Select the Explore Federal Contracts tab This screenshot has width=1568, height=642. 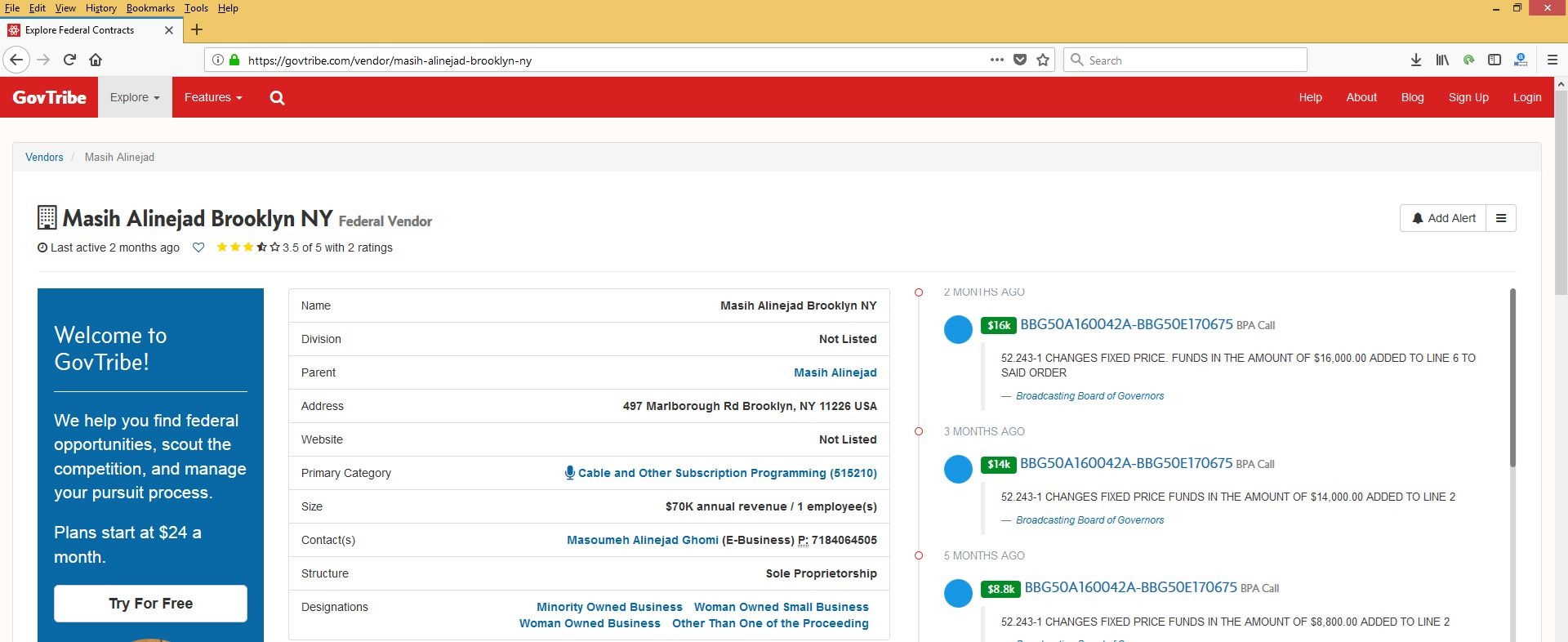click(90, 30)
